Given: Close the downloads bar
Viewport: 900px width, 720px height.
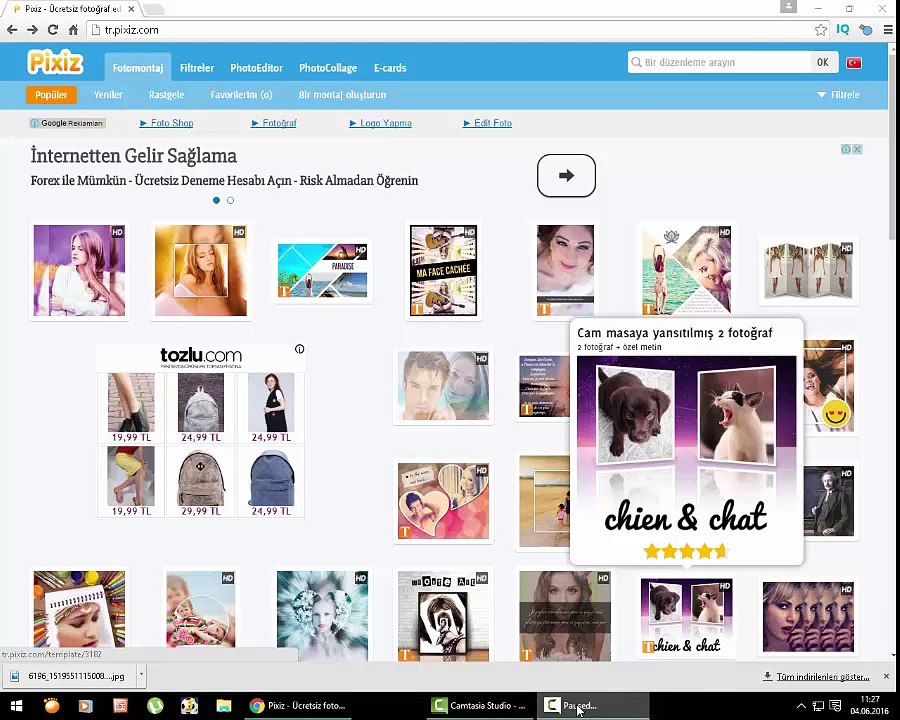Looking at the screenshot, I should tap(886, 676).
